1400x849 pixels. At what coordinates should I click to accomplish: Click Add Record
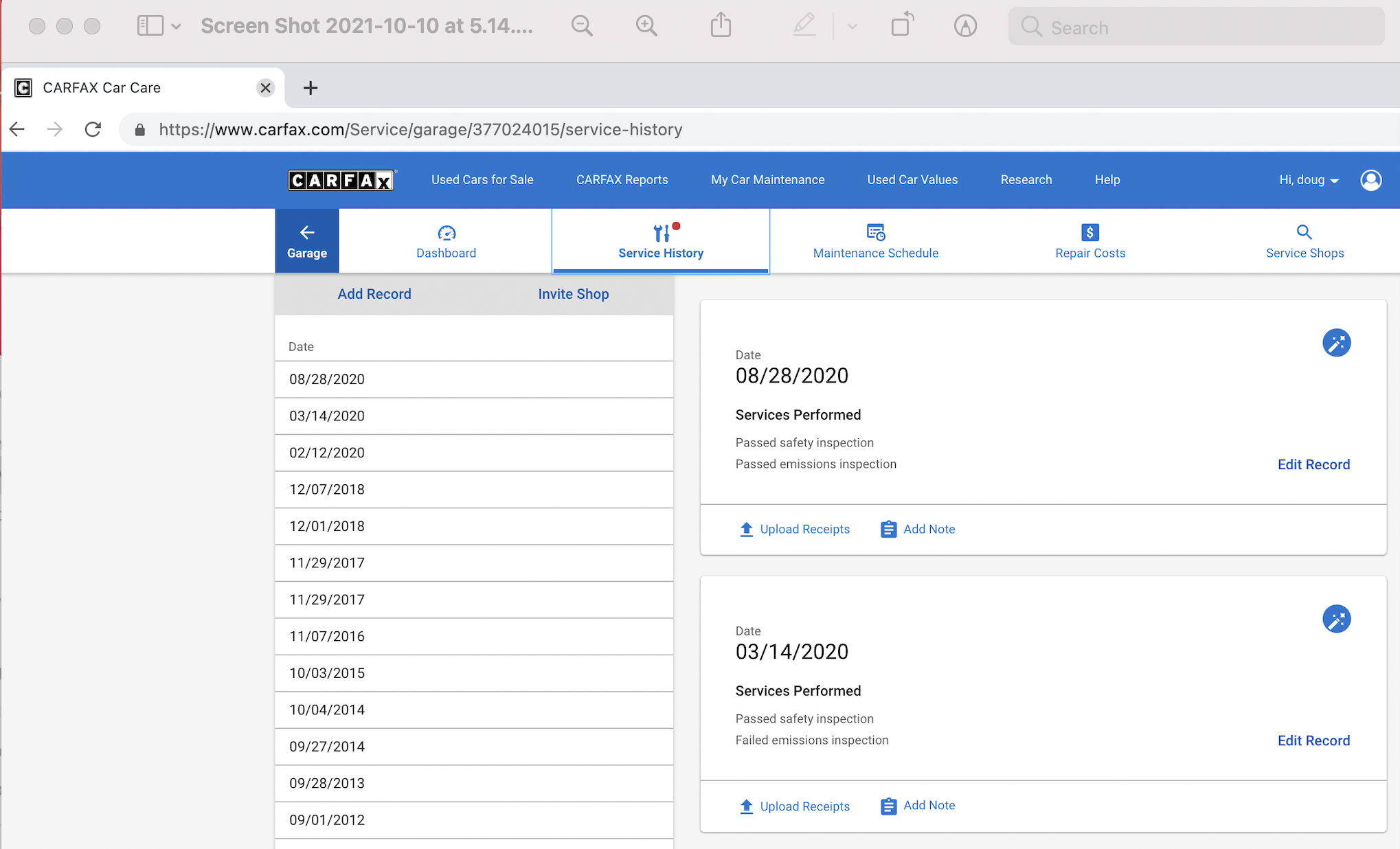pyautogui.click(x=374, y=294)
